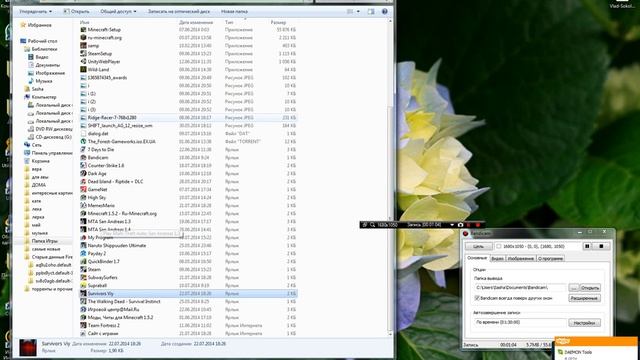Select the QuickBinder 1.7 shortcut icon
Screen dimensions: 640x360
coord(83,261)
